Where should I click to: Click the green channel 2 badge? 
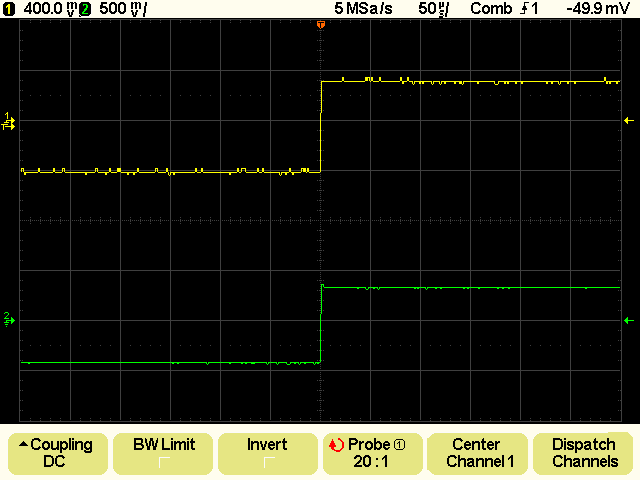85,9
